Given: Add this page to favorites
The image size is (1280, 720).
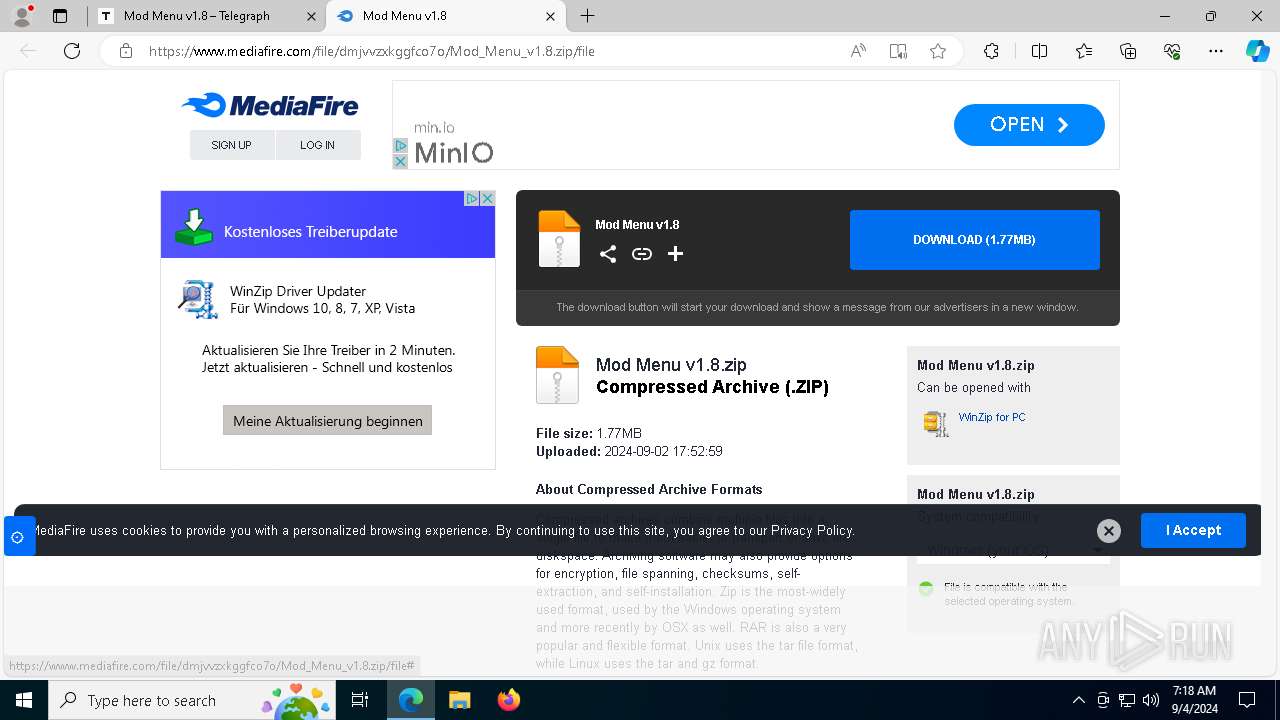Looking at the screenshot, I should 937,51.
